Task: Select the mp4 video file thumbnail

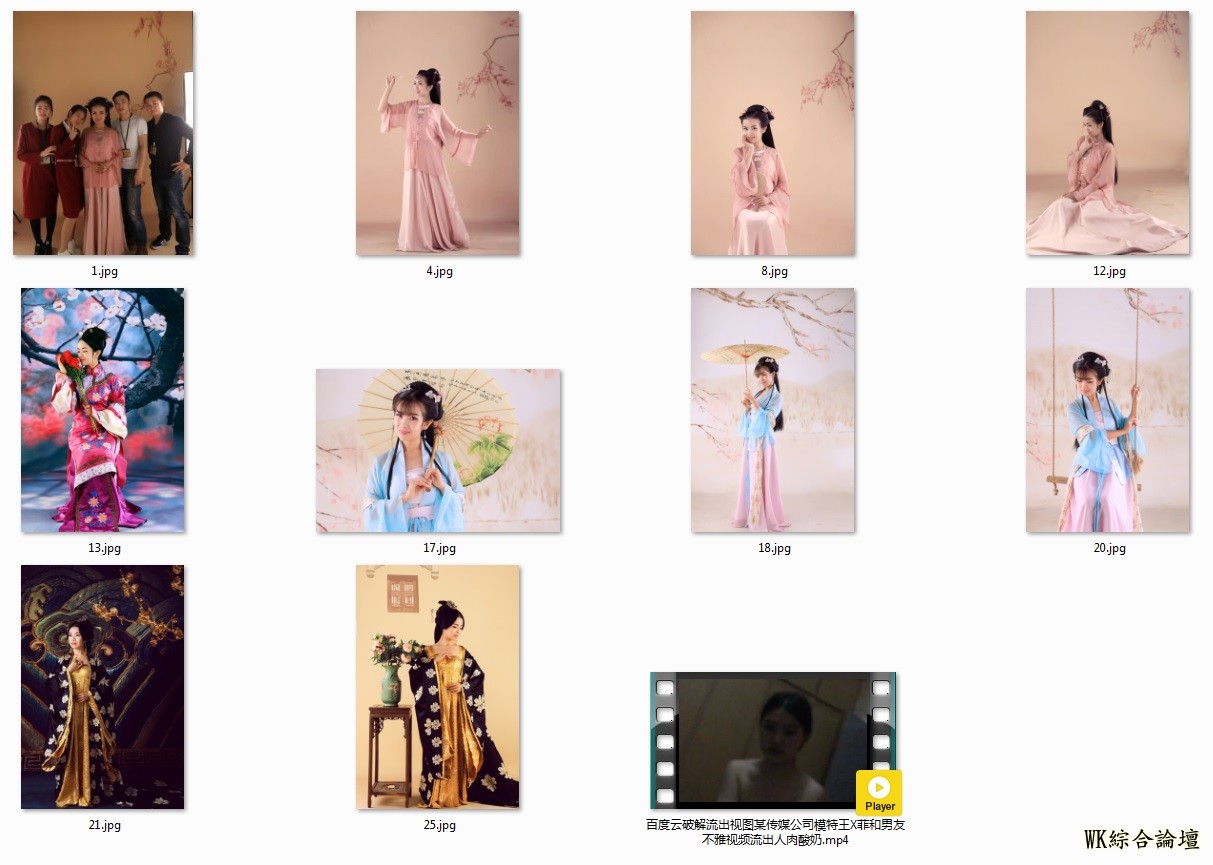Action: tap(773, 740)
